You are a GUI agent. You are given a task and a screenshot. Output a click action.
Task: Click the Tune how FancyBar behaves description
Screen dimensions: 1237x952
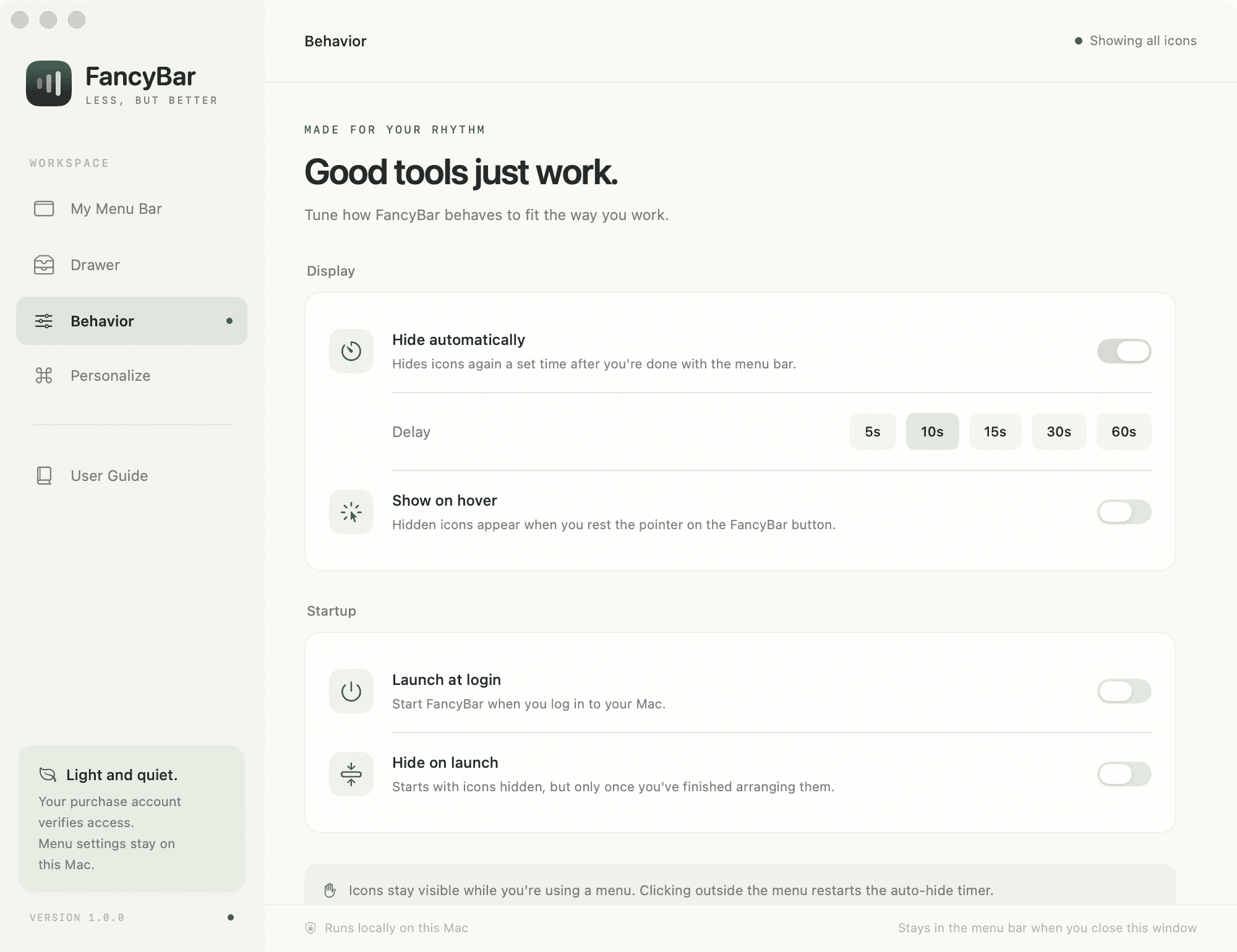487,215
